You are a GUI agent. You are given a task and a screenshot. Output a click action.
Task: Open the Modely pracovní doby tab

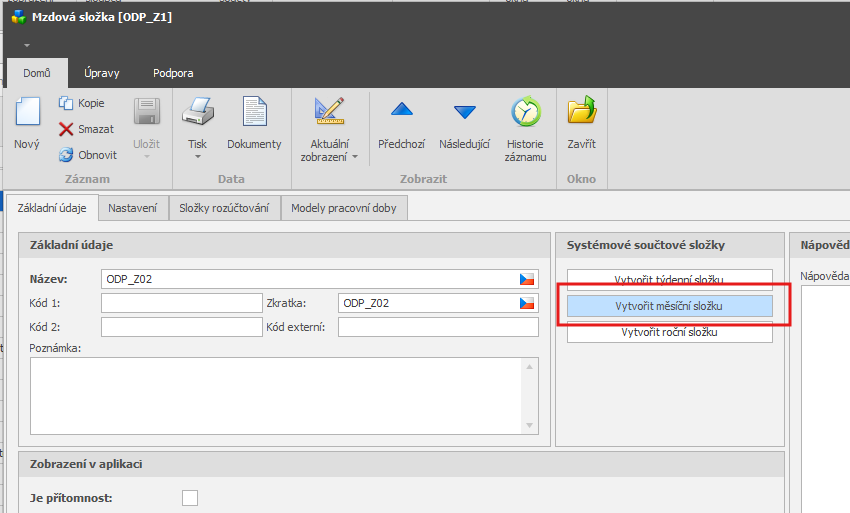pos(344,208)
